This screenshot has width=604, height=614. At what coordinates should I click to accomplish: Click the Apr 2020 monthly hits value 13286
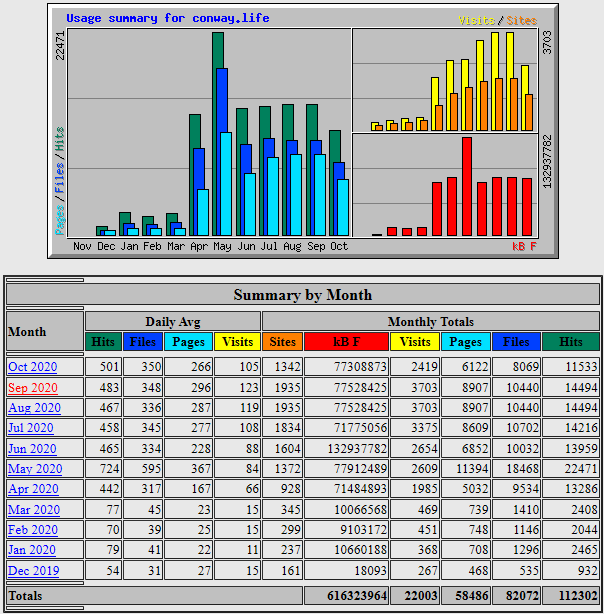click(581, 489)
